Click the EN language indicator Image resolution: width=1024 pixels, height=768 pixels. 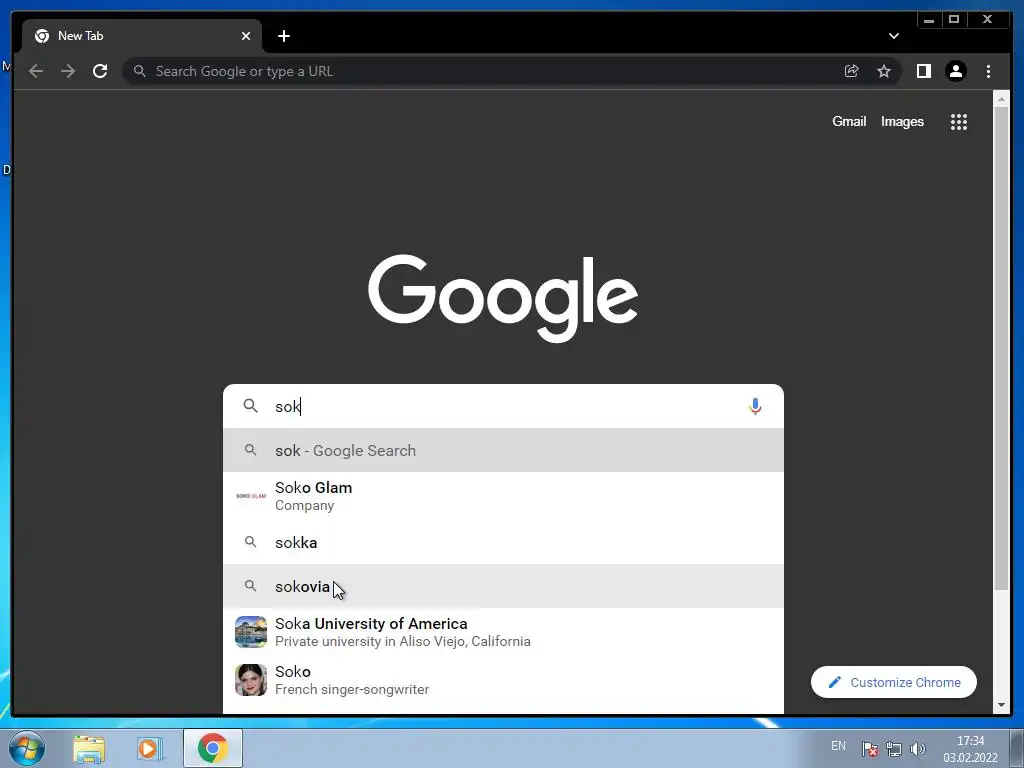click(839, 746)
